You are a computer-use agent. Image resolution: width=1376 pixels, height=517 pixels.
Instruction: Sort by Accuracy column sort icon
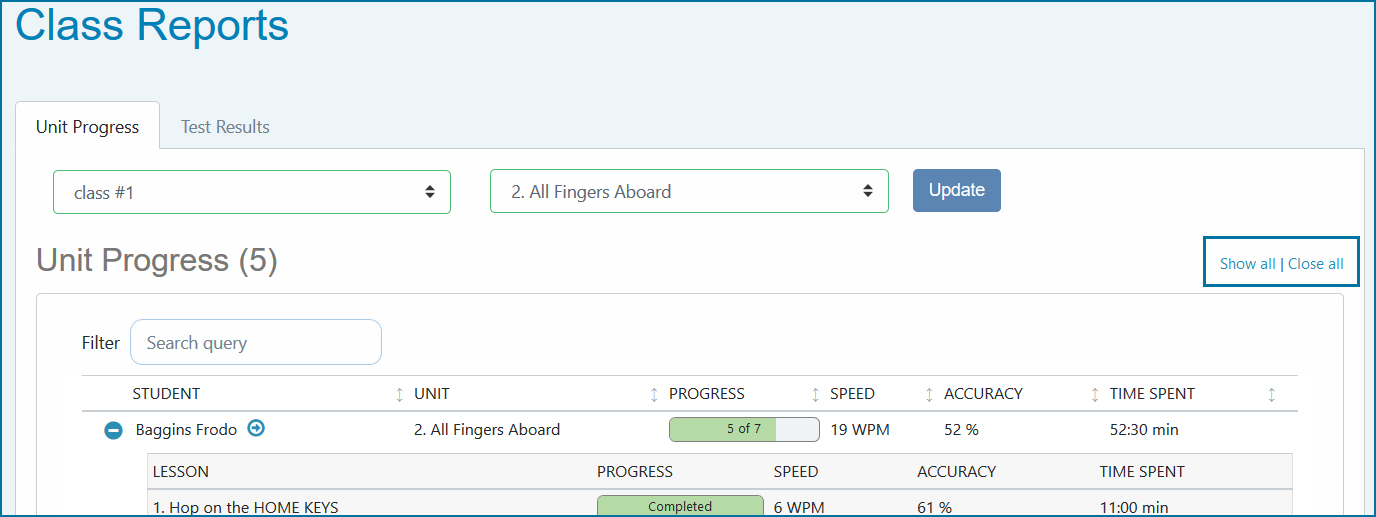(x=1095, y=394)
